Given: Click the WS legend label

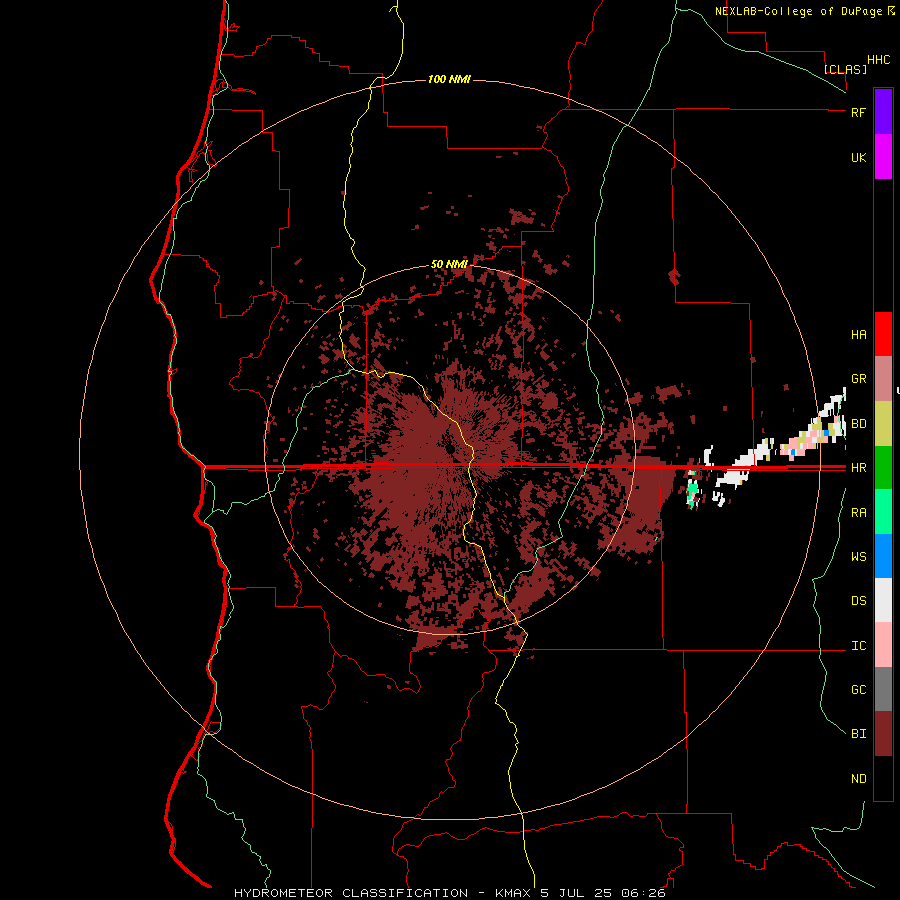Looking at the screenshot, I should click(858, 556).
